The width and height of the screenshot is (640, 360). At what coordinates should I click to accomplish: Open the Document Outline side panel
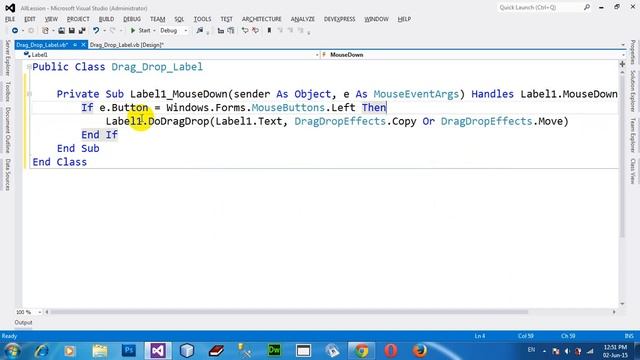[x=7, y=130]
